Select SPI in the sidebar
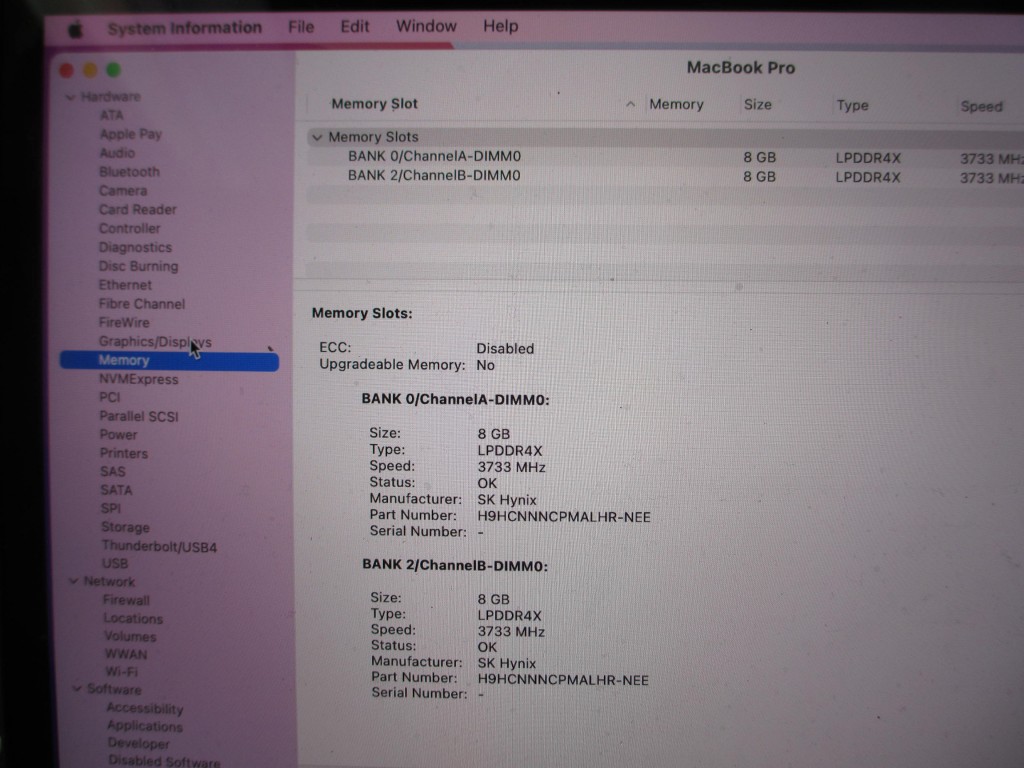 tap(110, 507)
